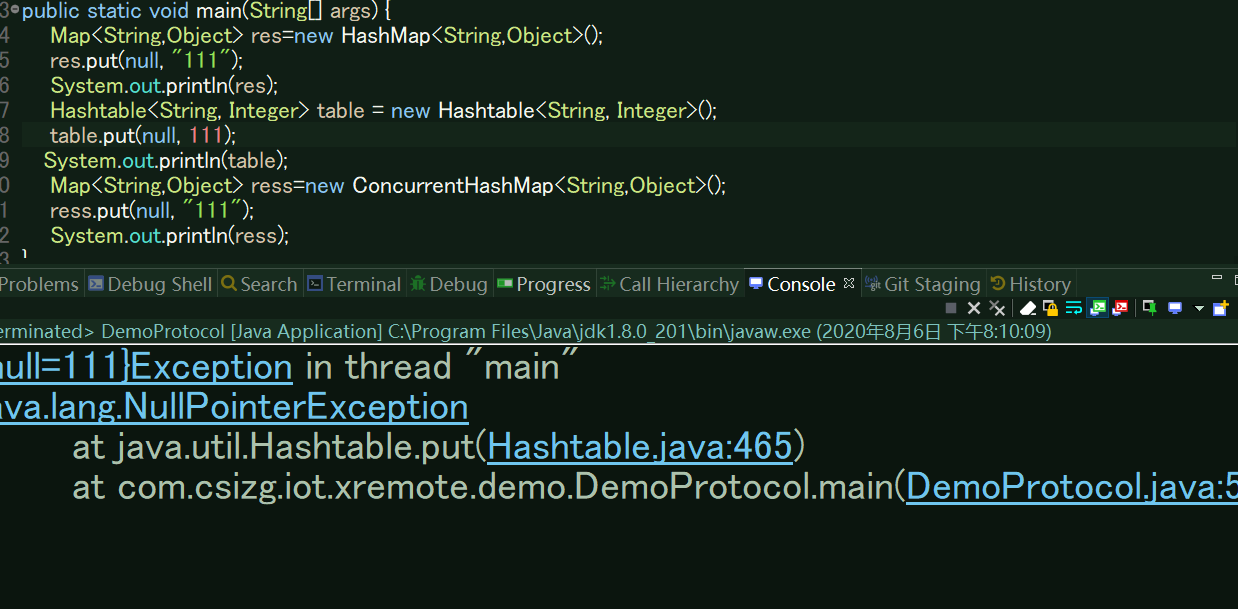1238x609 pixels.
Task: Pin the console with the green pin icon
Action: tap(1150, 308)
